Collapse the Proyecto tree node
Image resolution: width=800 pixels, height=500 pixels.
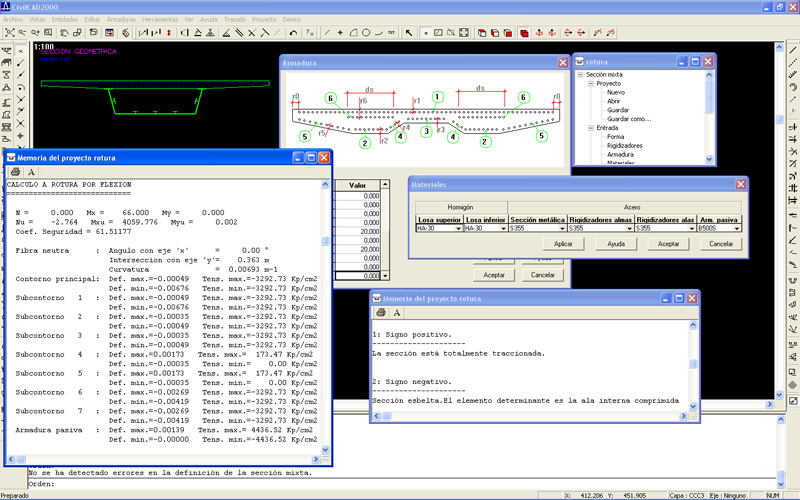pos(590,84)
